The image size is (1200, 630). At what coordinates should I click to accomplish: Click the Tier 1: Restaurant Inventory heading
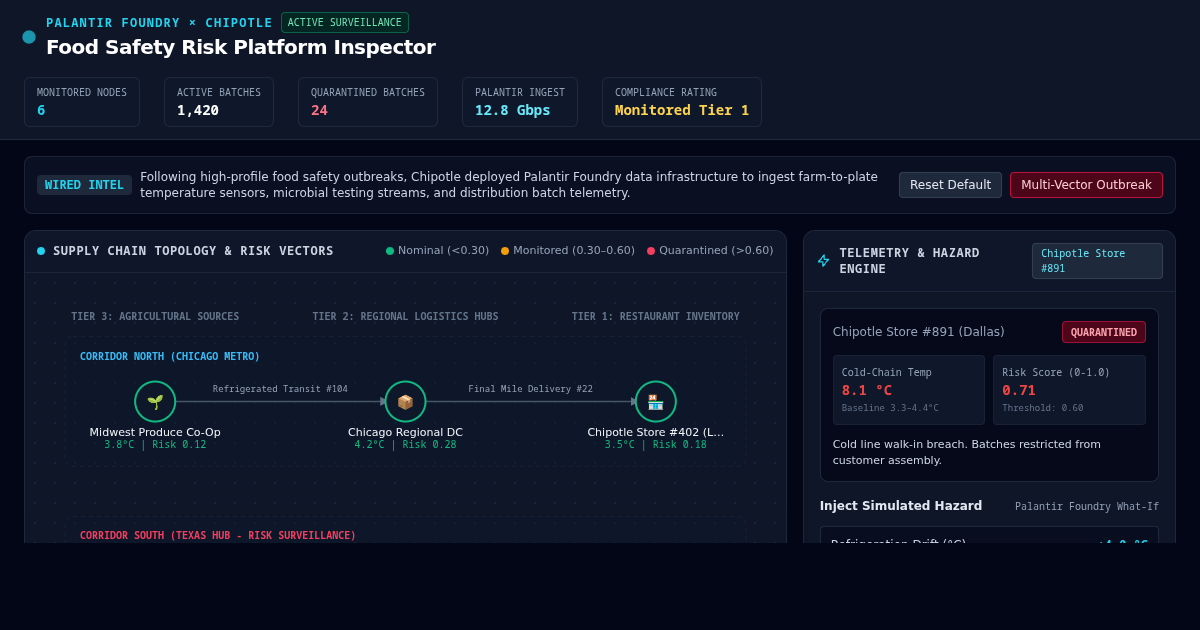656,317
